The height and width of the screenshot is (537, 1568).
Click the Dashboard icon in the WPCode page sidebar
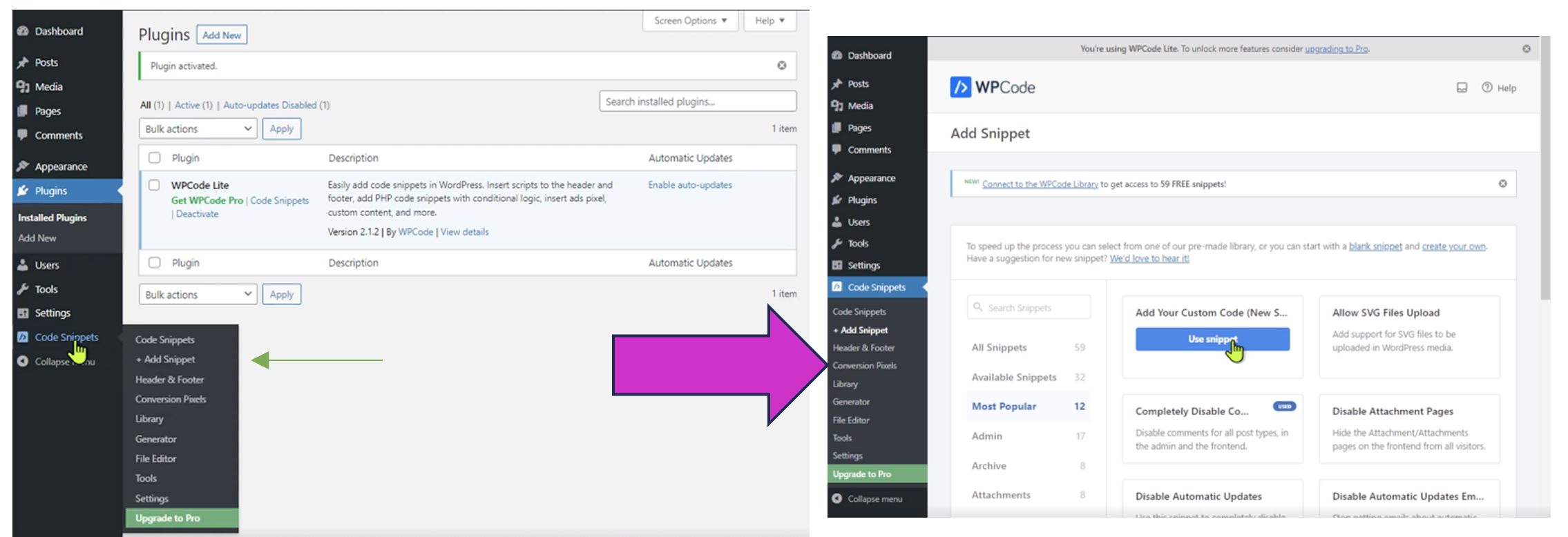pyautogui.click(x=837, y=55)
